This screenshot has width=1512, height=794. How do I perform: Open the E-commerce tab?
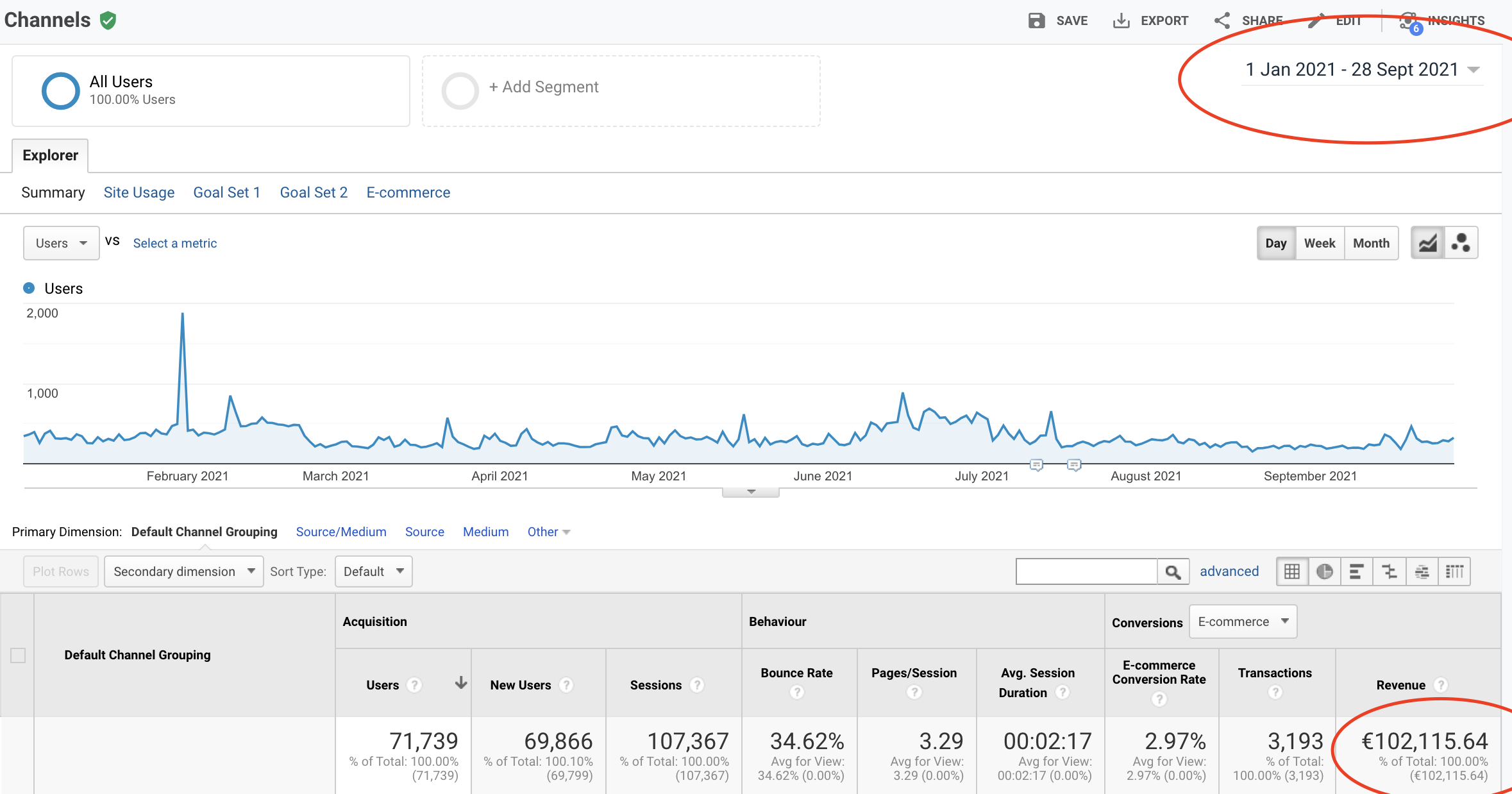(408, 192)
